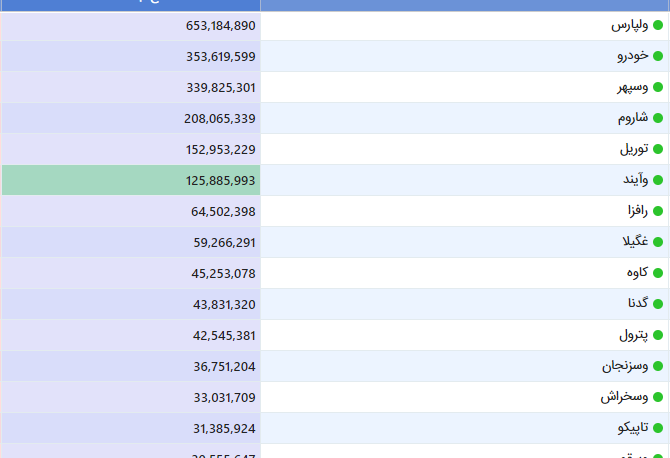
Task: Click the value 45,253,078
Action: coord(223,273)
